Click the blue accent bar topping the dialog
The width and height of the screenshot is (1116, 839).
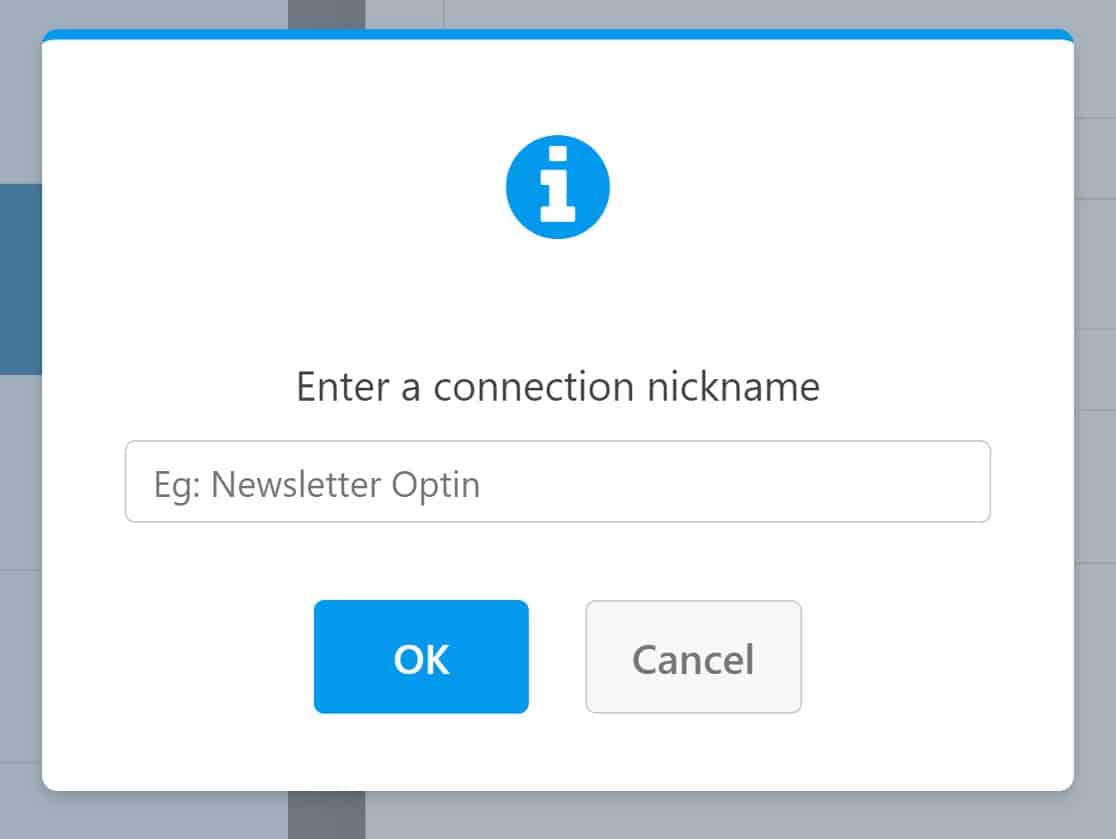(557, 34)
